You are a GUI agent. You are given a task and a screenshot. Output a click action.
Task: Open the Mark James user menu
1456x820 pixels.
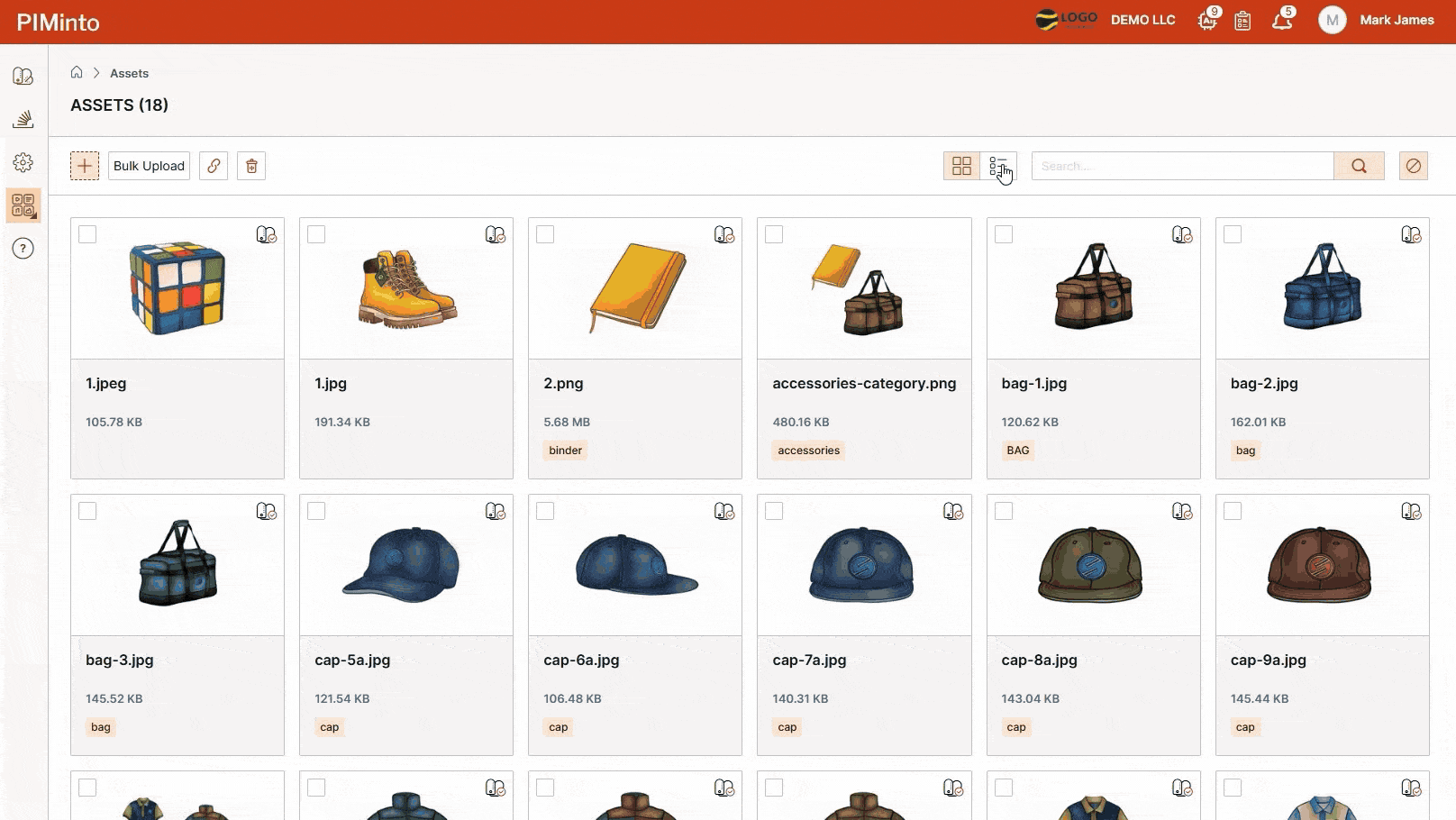(x=1377, y=20)
